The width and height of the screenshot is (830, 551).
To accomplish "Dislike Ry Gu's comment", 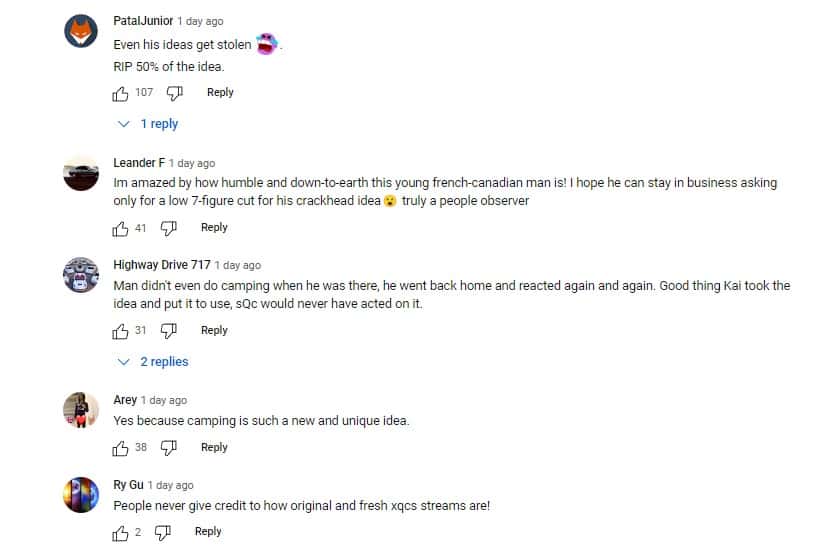I will pyautogui.click(x=162, y=532).
